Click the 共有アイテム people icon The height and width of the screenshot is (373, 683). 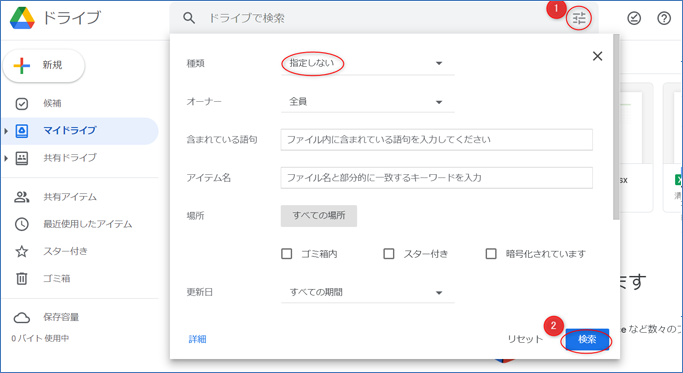(22, 197)
